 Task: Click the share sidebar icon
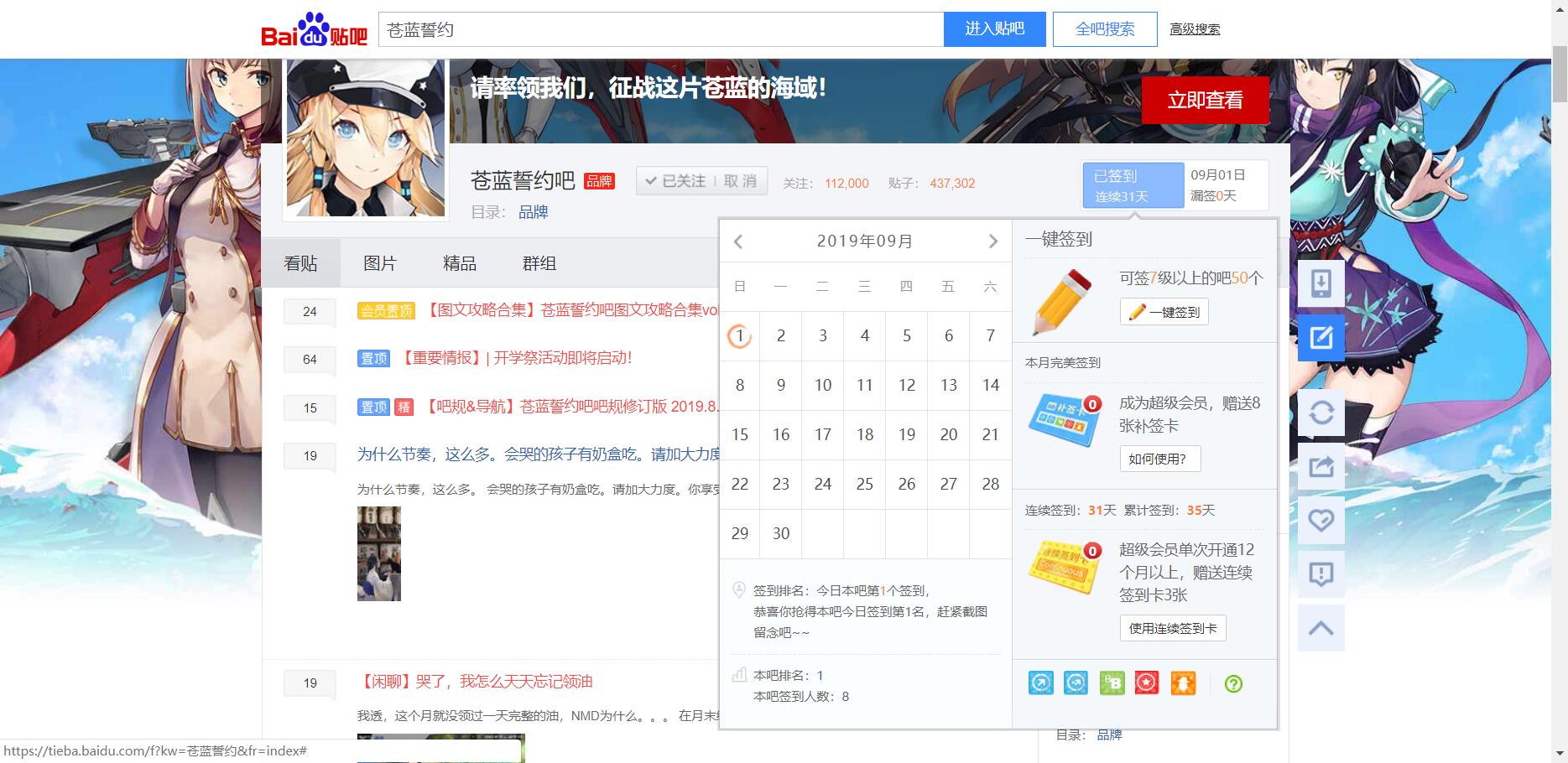(x=1321, y=466)
